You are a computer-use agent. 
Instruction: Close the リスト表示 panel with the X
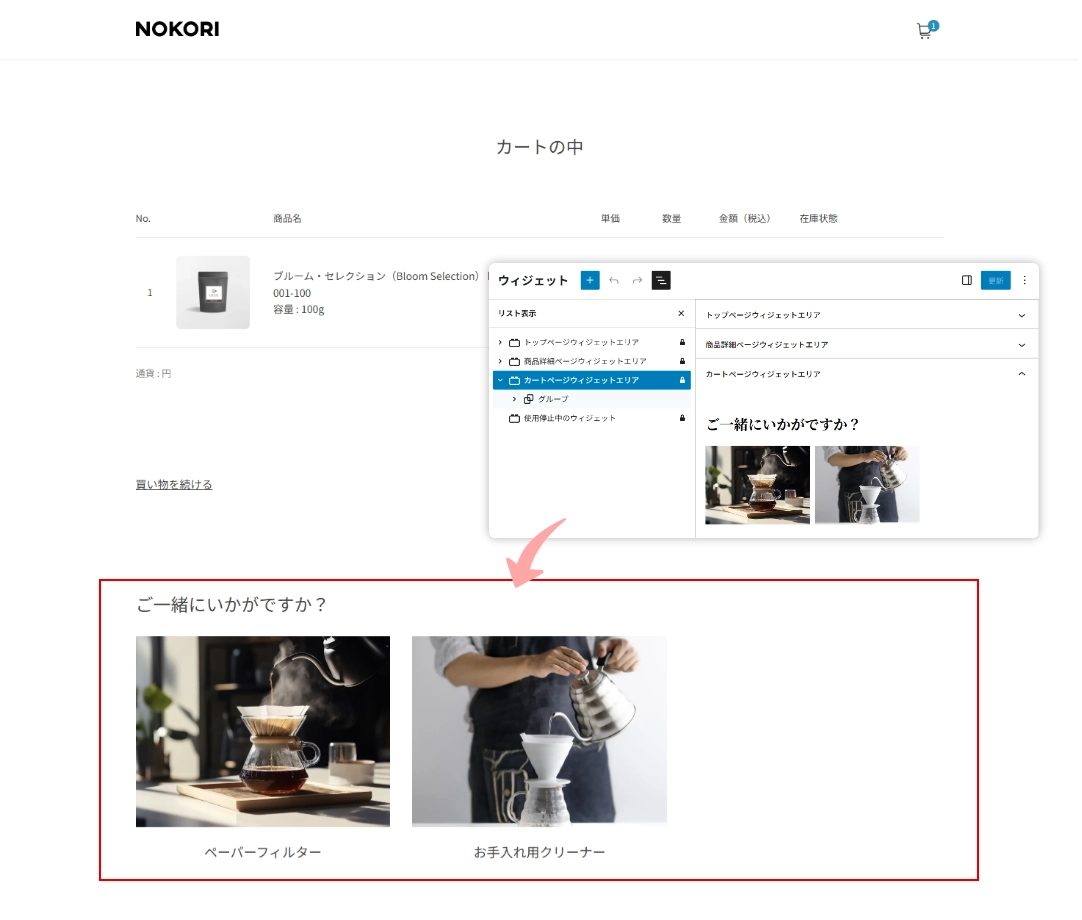click(681, 313)
